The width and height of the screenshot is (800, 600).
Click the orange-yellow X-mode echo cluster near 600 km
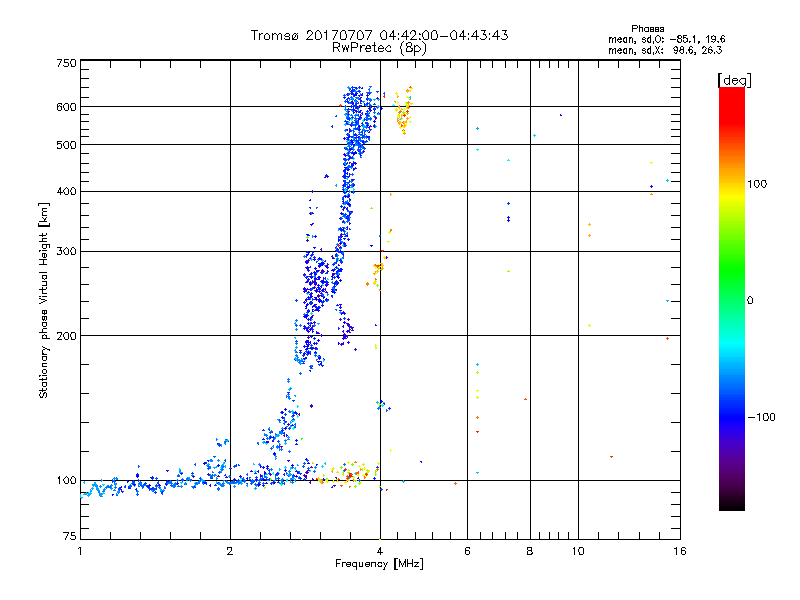point(404,110)
